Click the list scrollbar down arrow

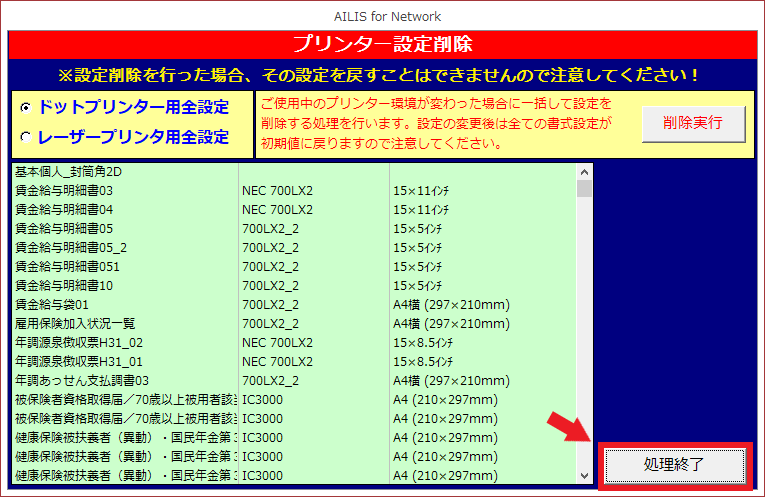[584, 475]
